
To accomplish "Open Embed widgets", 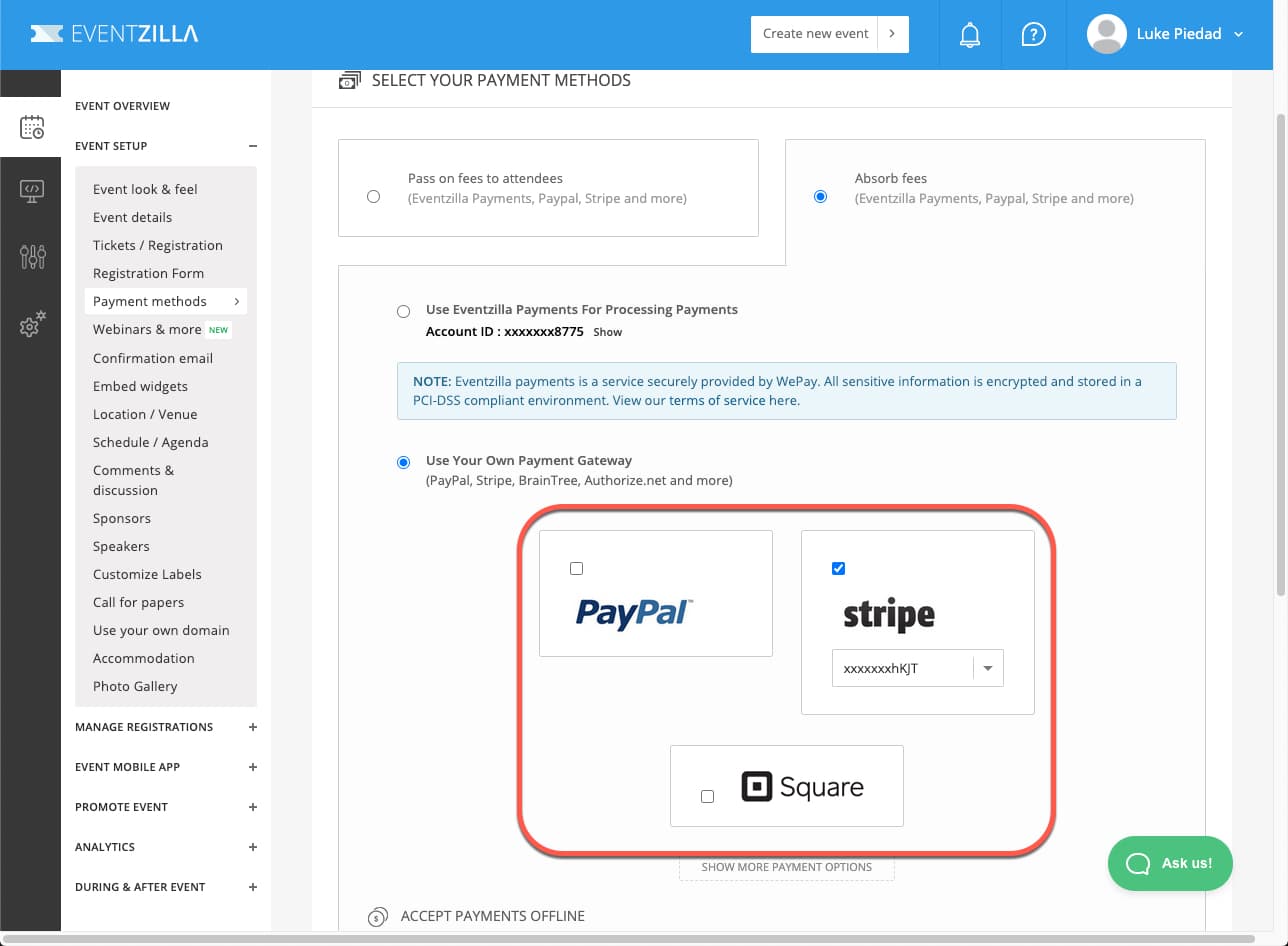I will [140, 386].
